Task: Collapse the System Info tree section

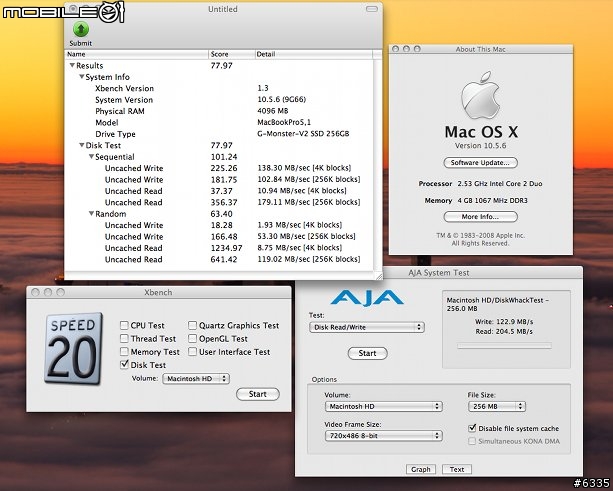Action: click(82, 77)
